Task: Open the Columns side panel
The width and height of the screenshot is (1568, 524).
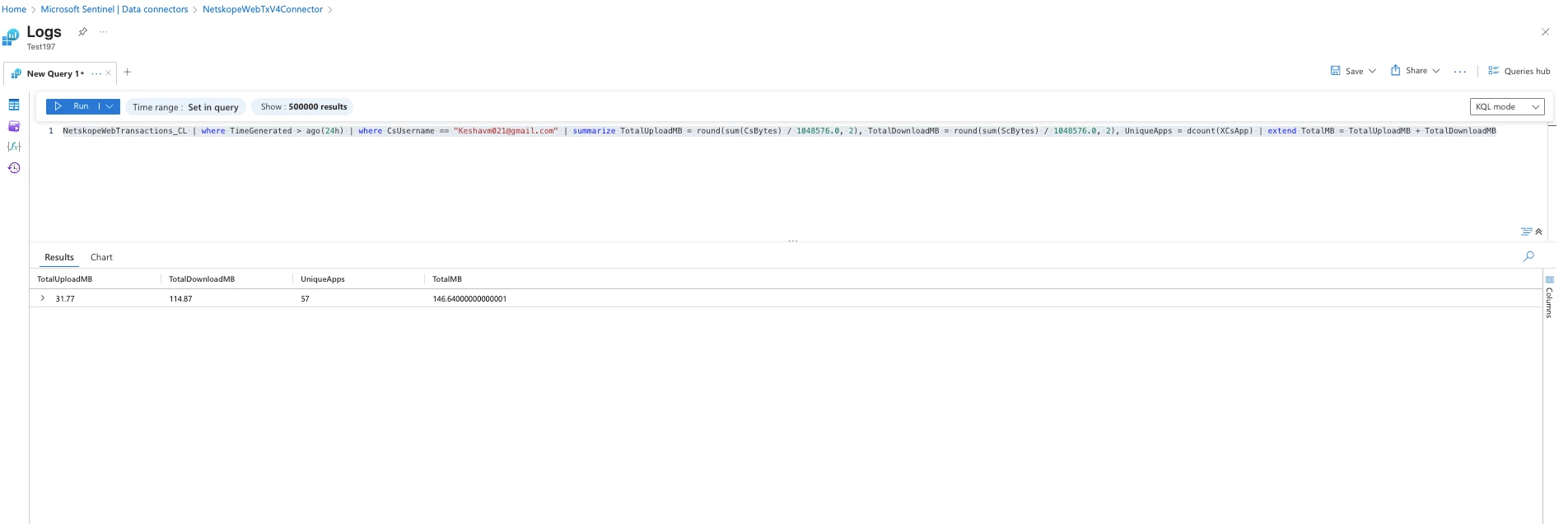Action: (x=1549, y=297)
